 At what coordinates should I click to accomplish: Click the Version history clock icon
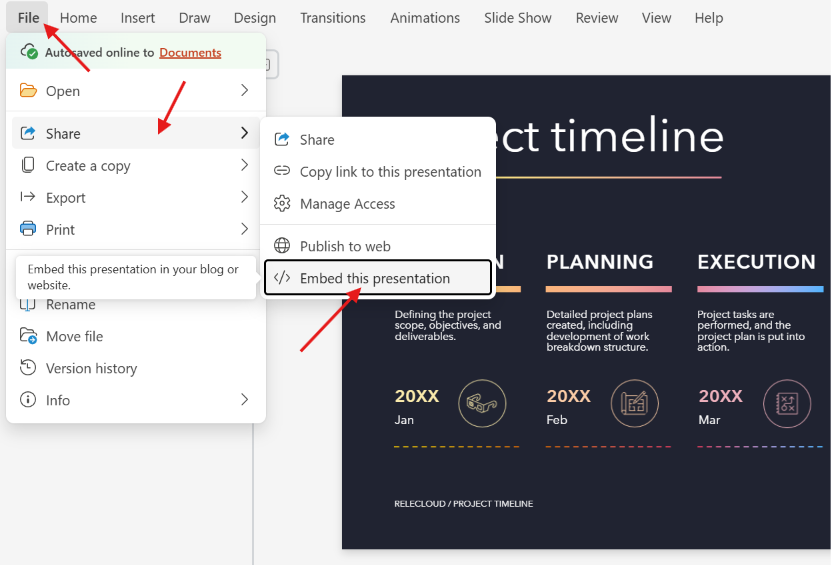pos(28,367)
